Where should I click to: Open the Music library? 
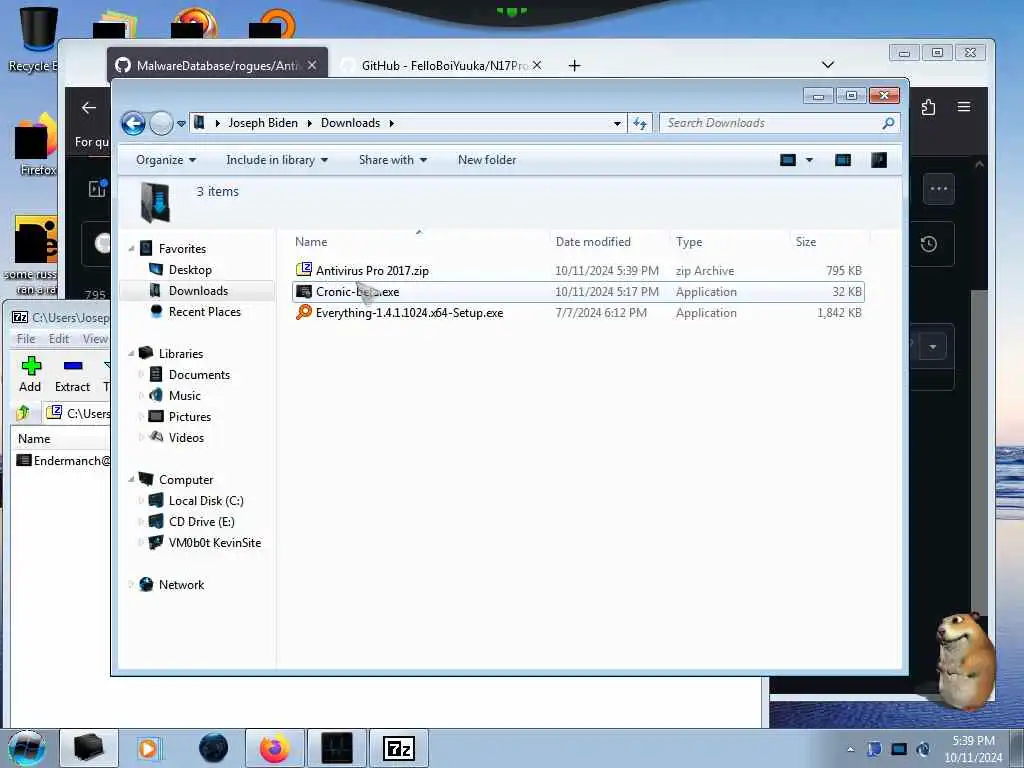click(x=184, y=396)
